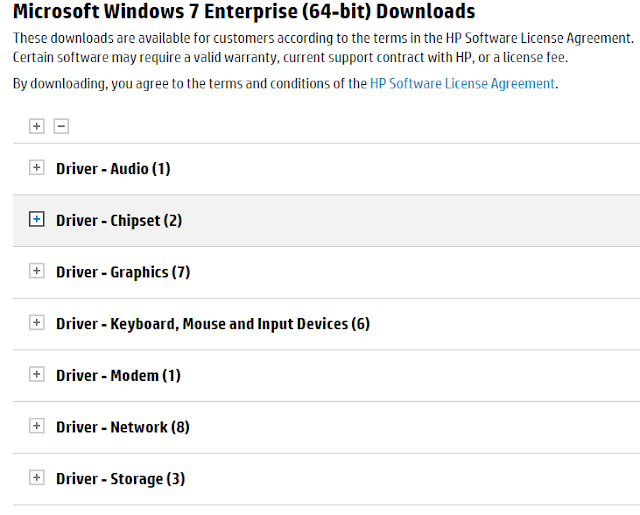Select the Driver - Storage (3) heading
Viewport: 640px width, 515px height.
click(x=120, y=479)
